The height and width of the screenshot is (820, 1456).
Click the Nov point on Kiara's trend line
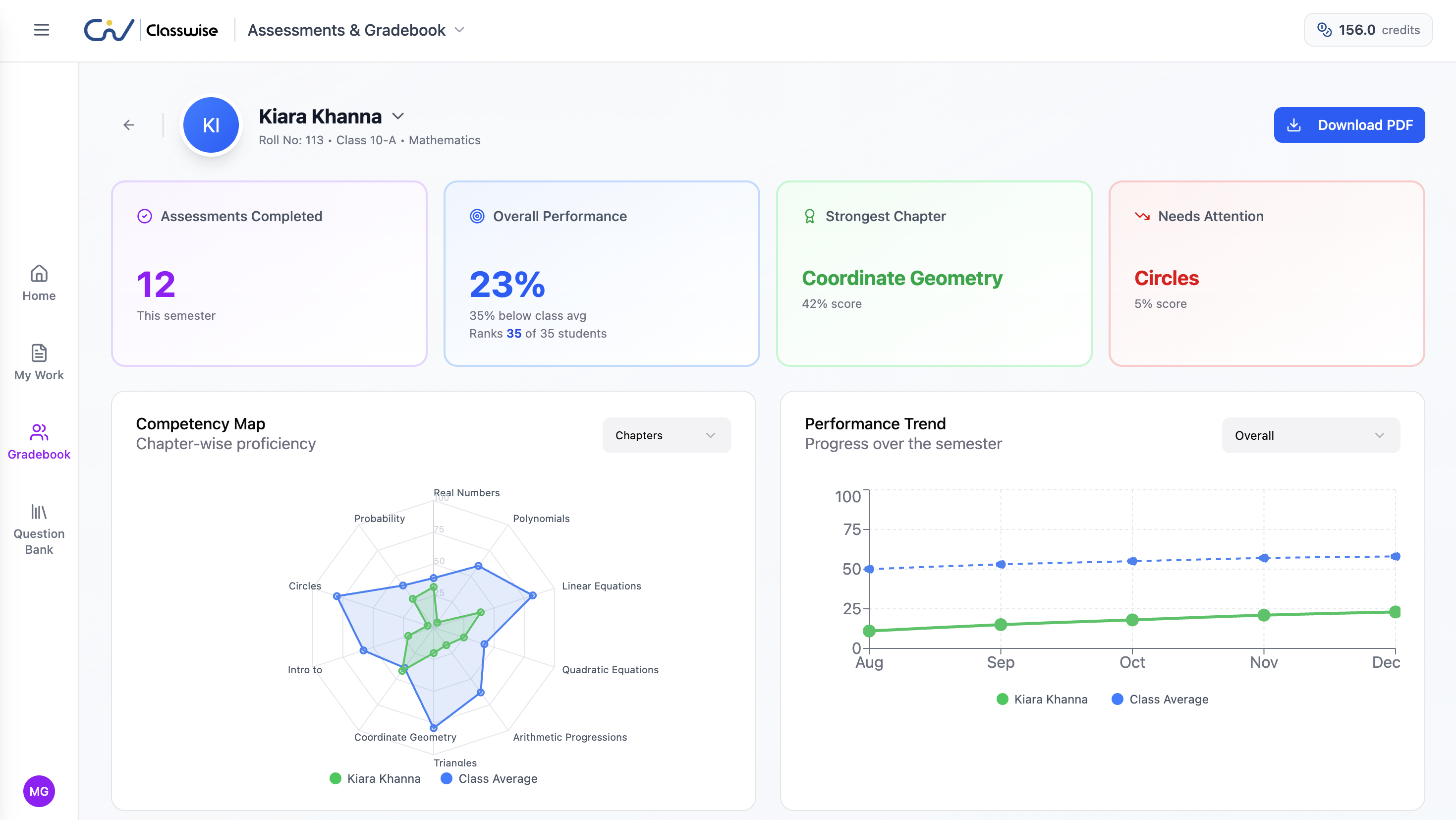pos(1264,615)
